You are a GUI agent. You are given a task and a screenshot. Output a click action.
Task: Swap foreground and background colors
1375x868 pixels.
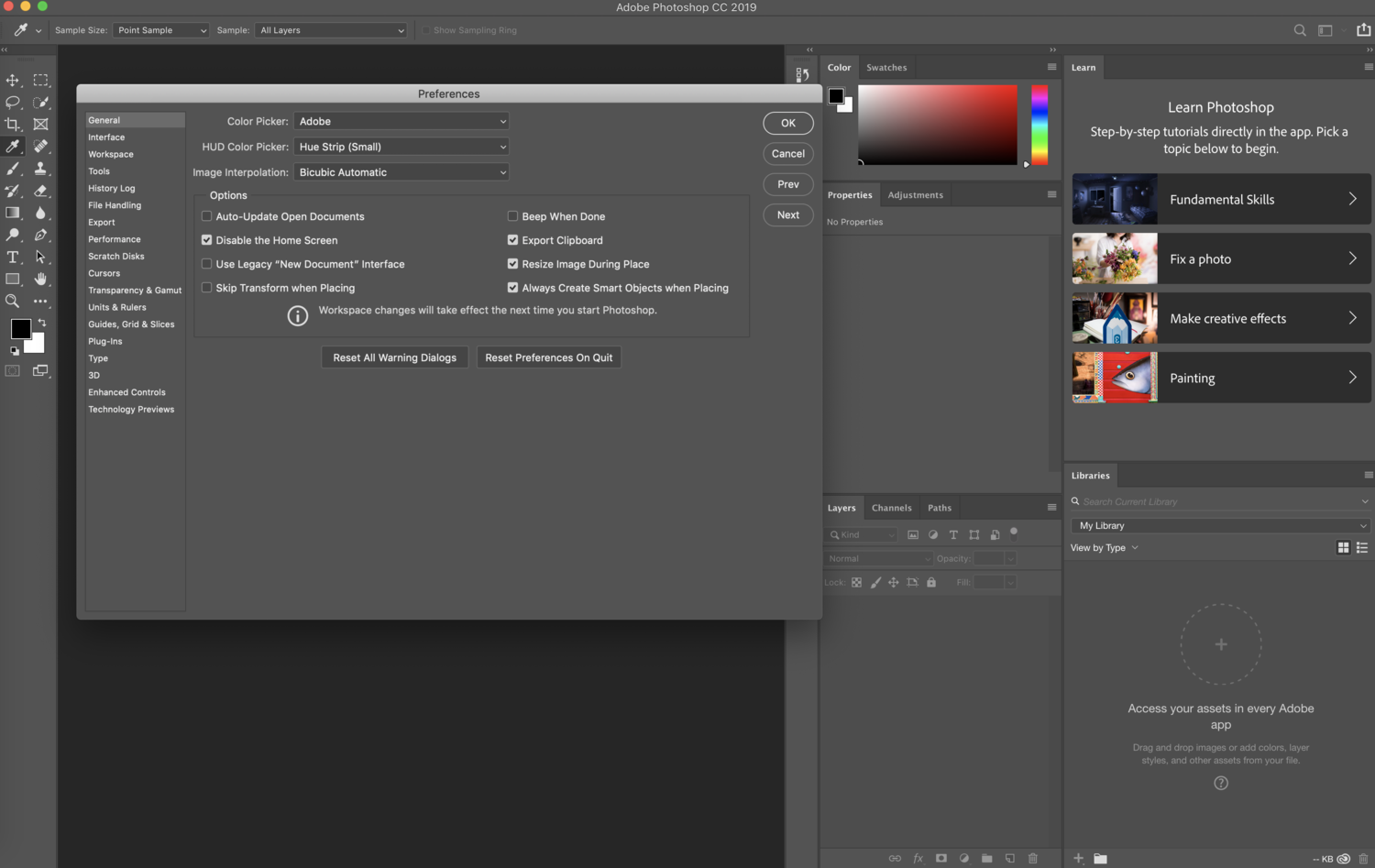click(x=41, y=323)
